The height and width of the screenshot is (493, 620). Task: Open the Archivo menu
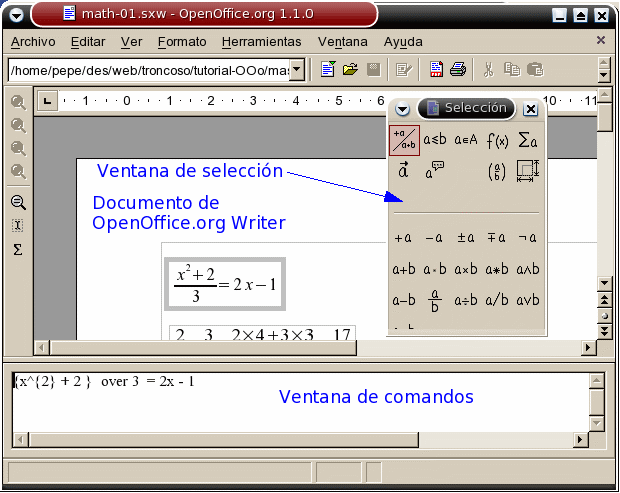tap(33, 42)
